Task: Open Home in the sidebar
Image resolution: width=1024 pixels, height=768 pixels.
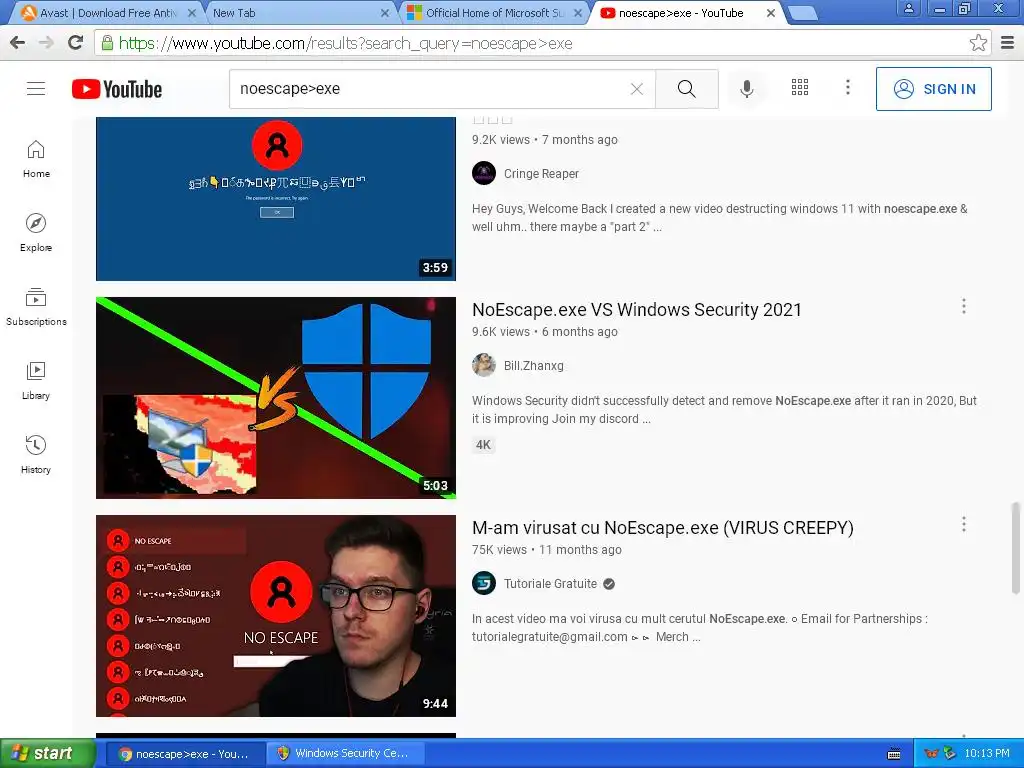Action: click(36, 159)
